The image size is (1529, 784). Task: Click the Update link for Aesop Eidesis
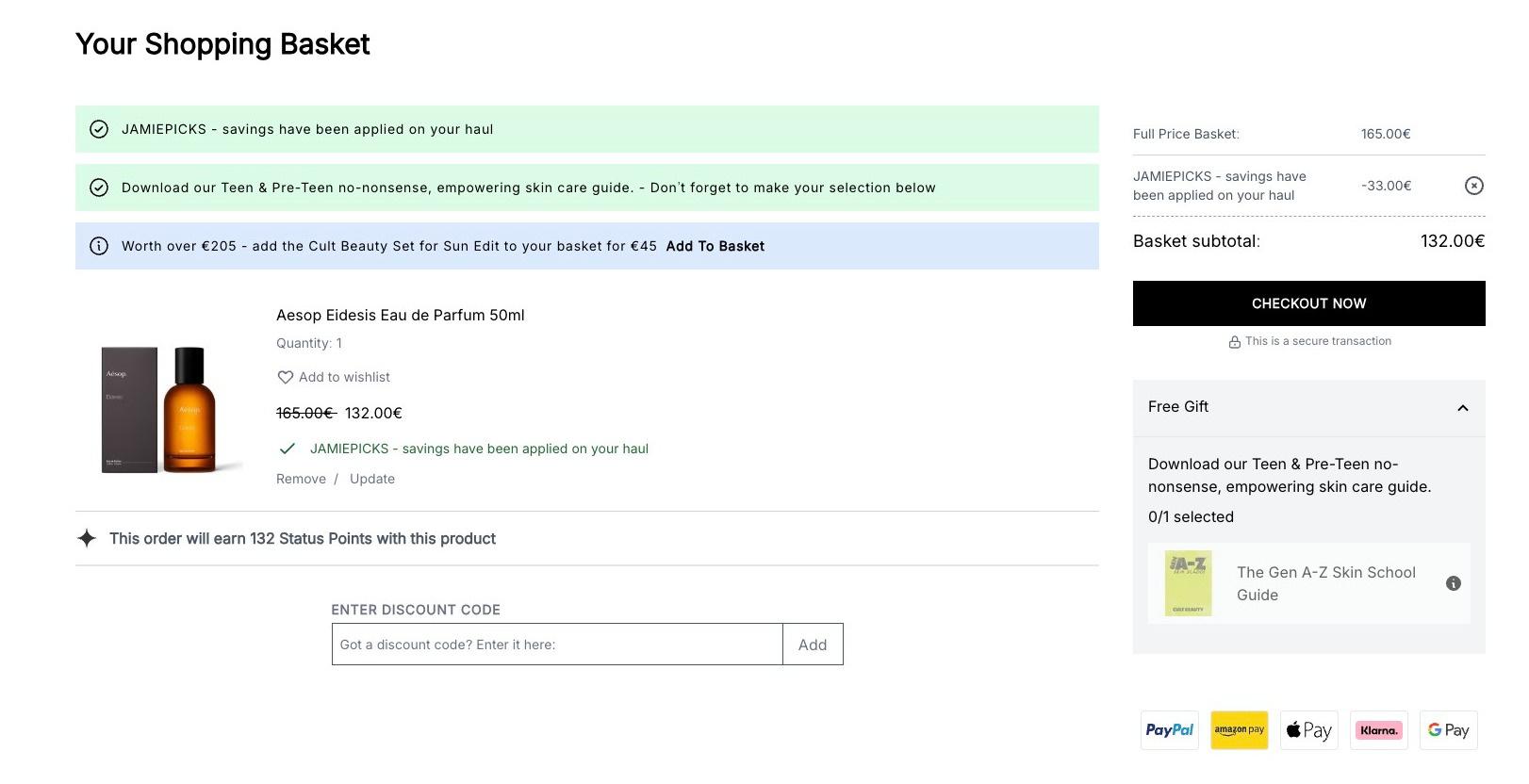pos(372,479)
